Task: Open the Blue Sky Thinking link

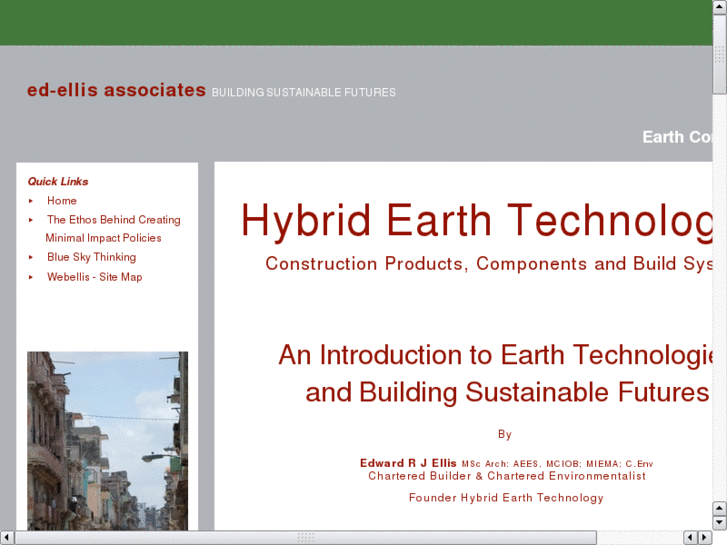Action: (91, 257)
